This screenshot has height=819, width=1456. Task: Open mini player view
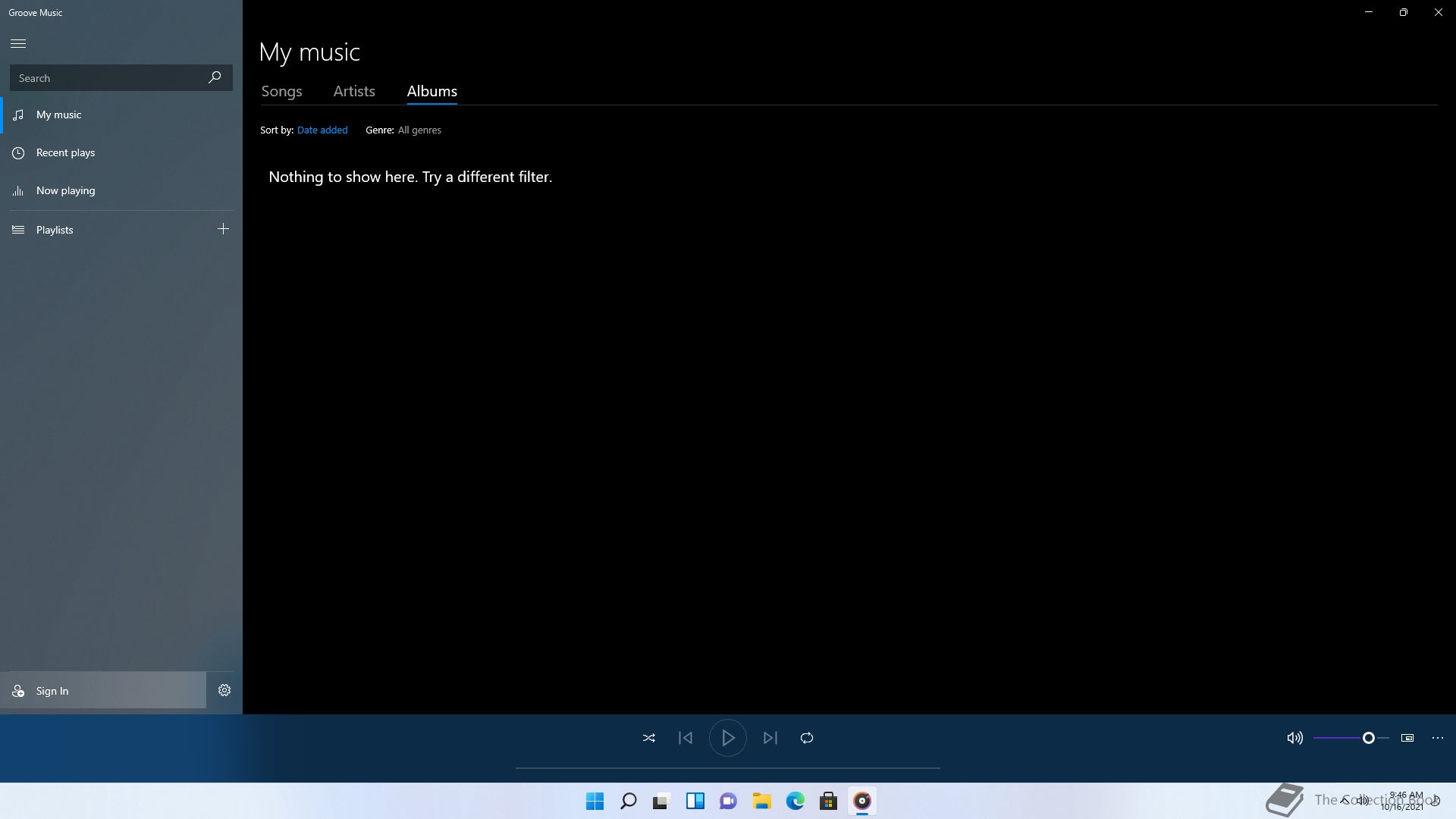point(1407,737)
